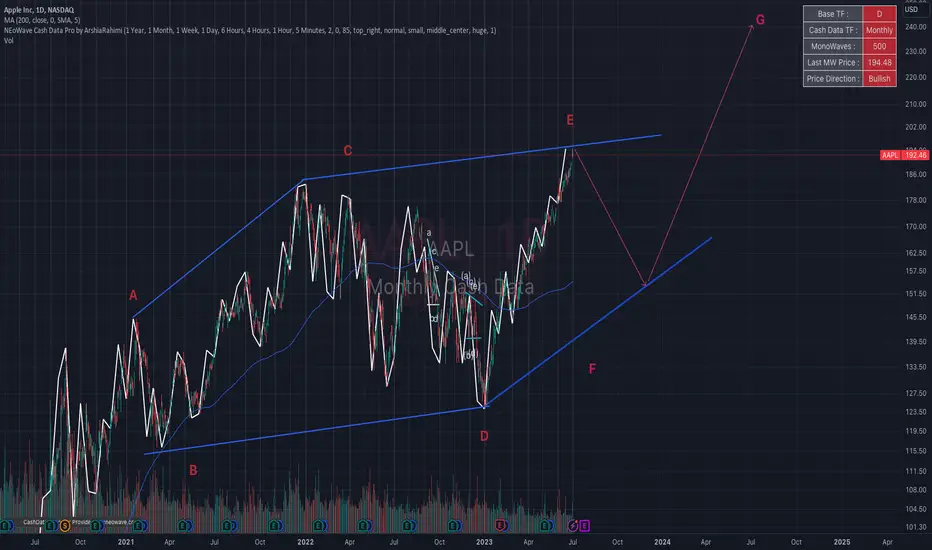Click the Cash Data TF label cell
932x550 pixels.
point(833,30)
